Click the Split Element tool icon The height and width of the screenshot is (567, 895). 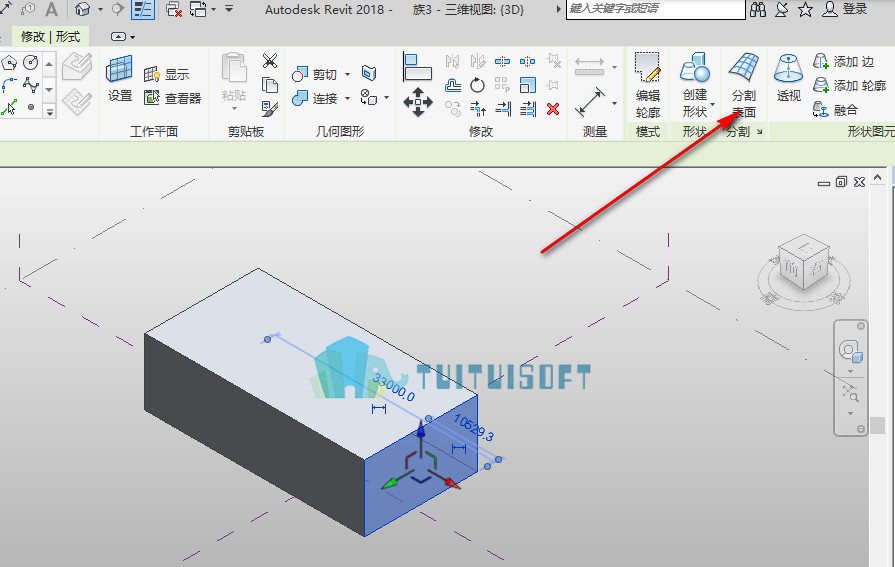pyautogui.click(x=502, y=61)
